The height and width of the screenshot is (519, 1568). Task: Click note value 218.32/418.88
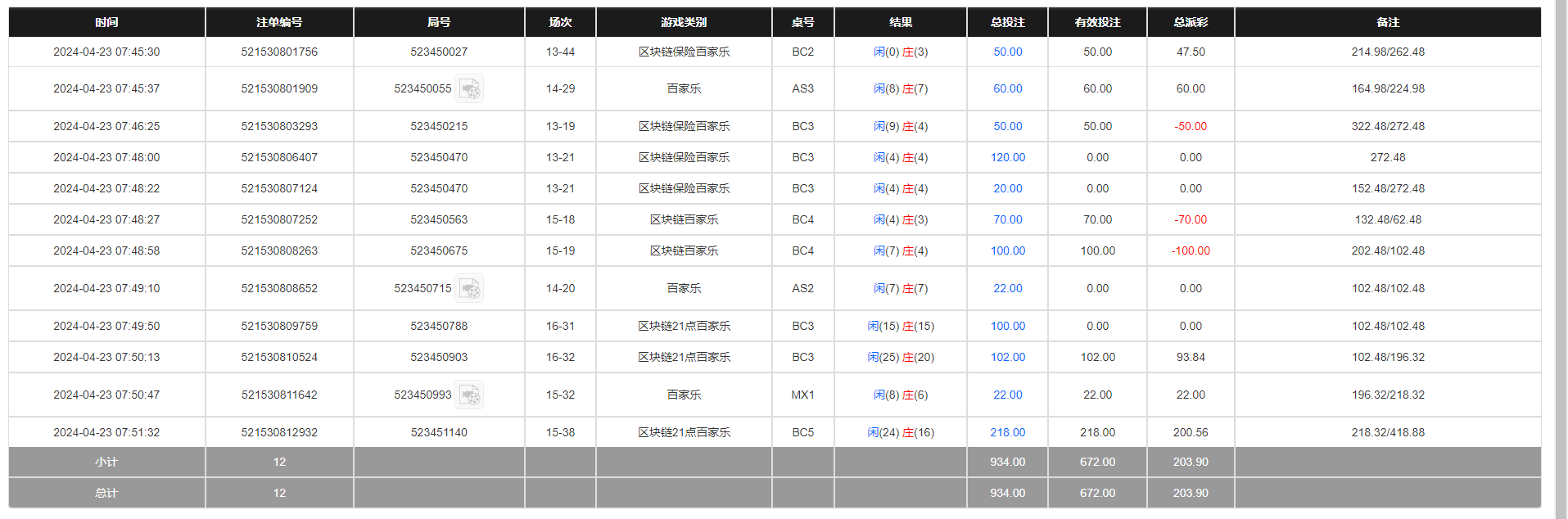(x=1388, y=432)
